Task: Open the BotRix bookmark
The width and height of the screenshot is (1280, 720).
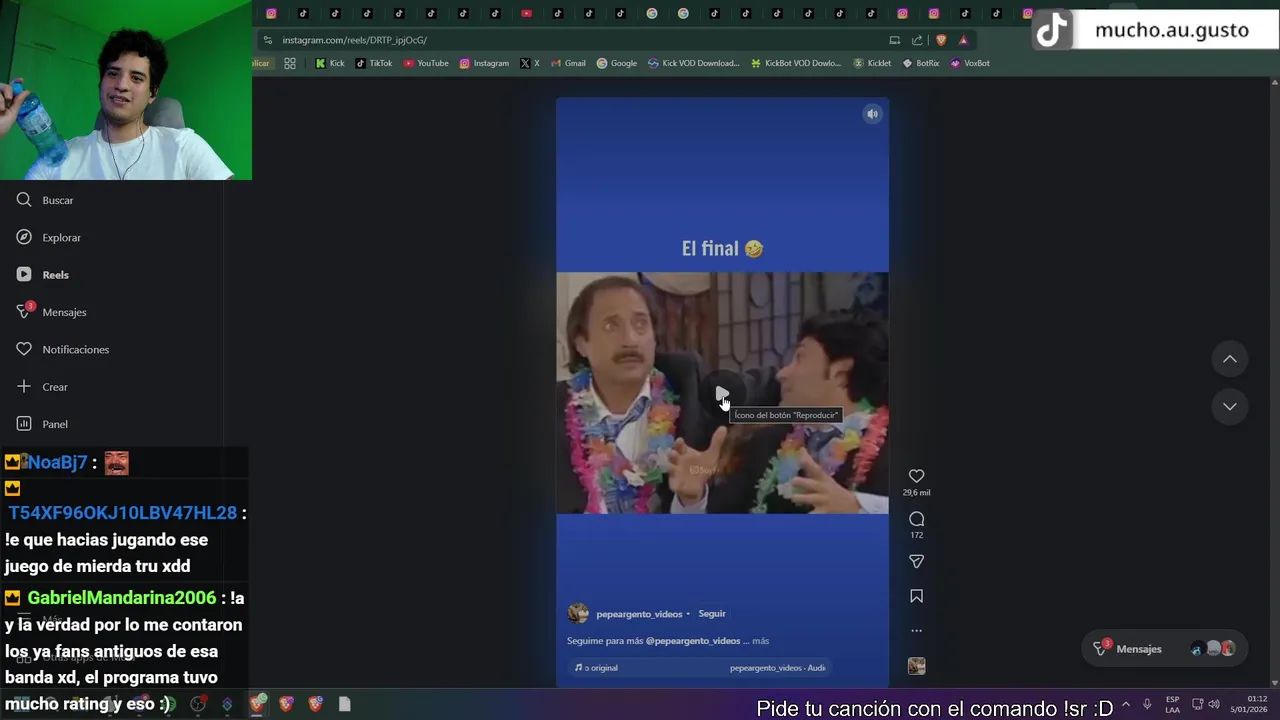Action: coord(921,63)
